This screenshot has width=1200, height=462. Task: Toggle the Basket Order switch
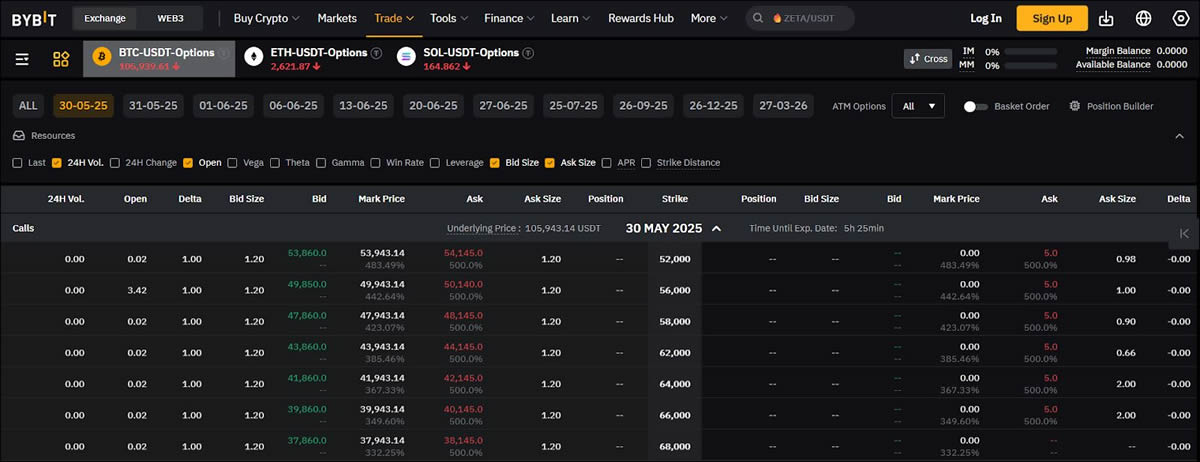(x=975, y=106)
